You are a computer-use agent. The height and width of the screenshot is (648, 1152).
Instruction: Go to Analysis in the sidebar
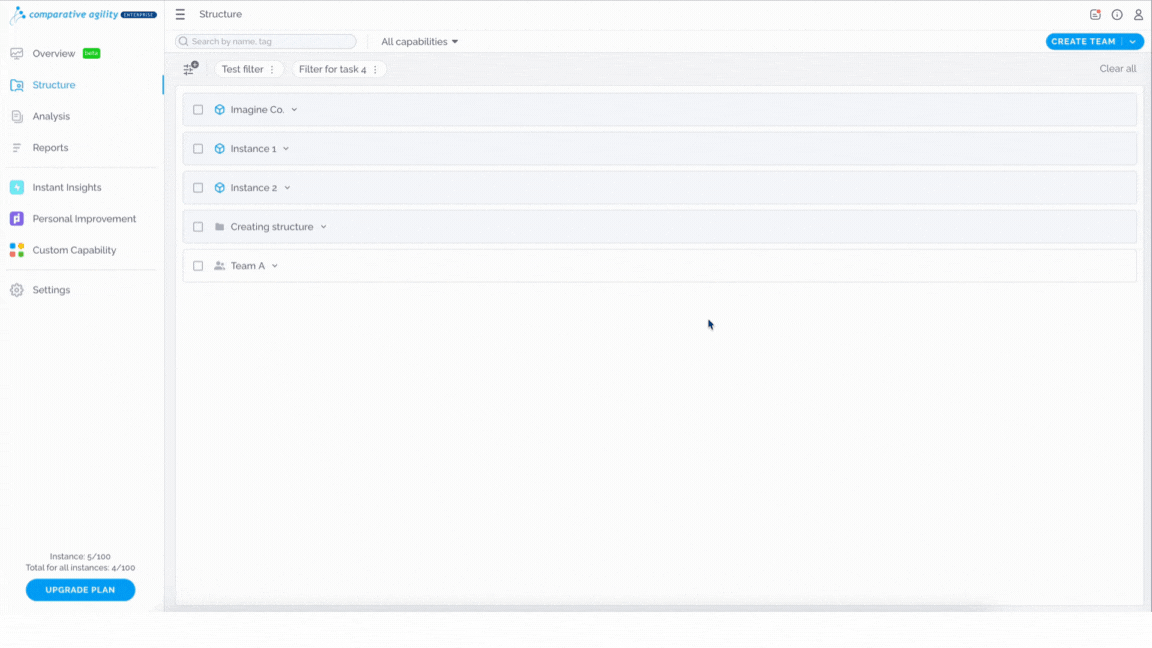pyautogui.click(x=51, y=116)
